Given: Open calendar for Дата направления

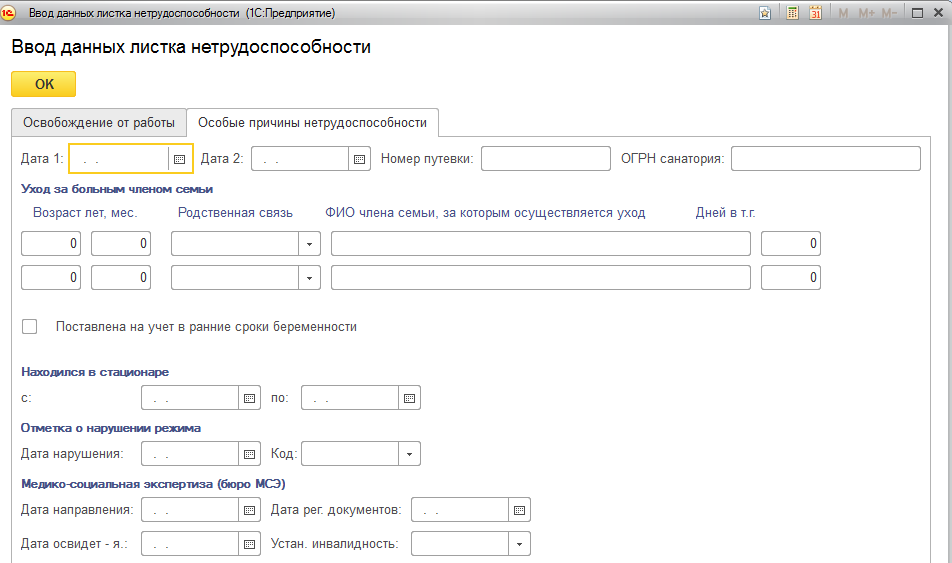Looking at the screenshot, I should (x=250, y=510).
